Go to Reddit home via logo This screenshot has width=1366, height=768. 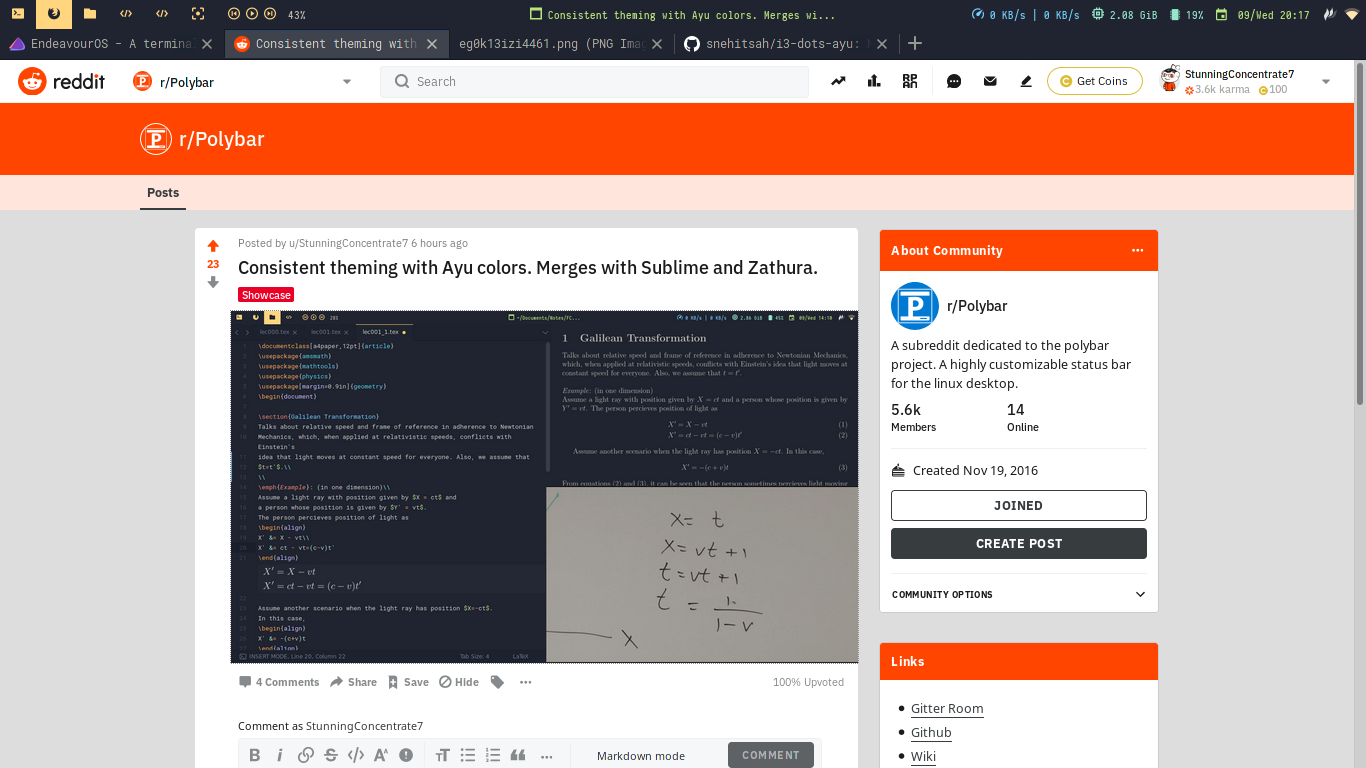click(x=61, y=82)
